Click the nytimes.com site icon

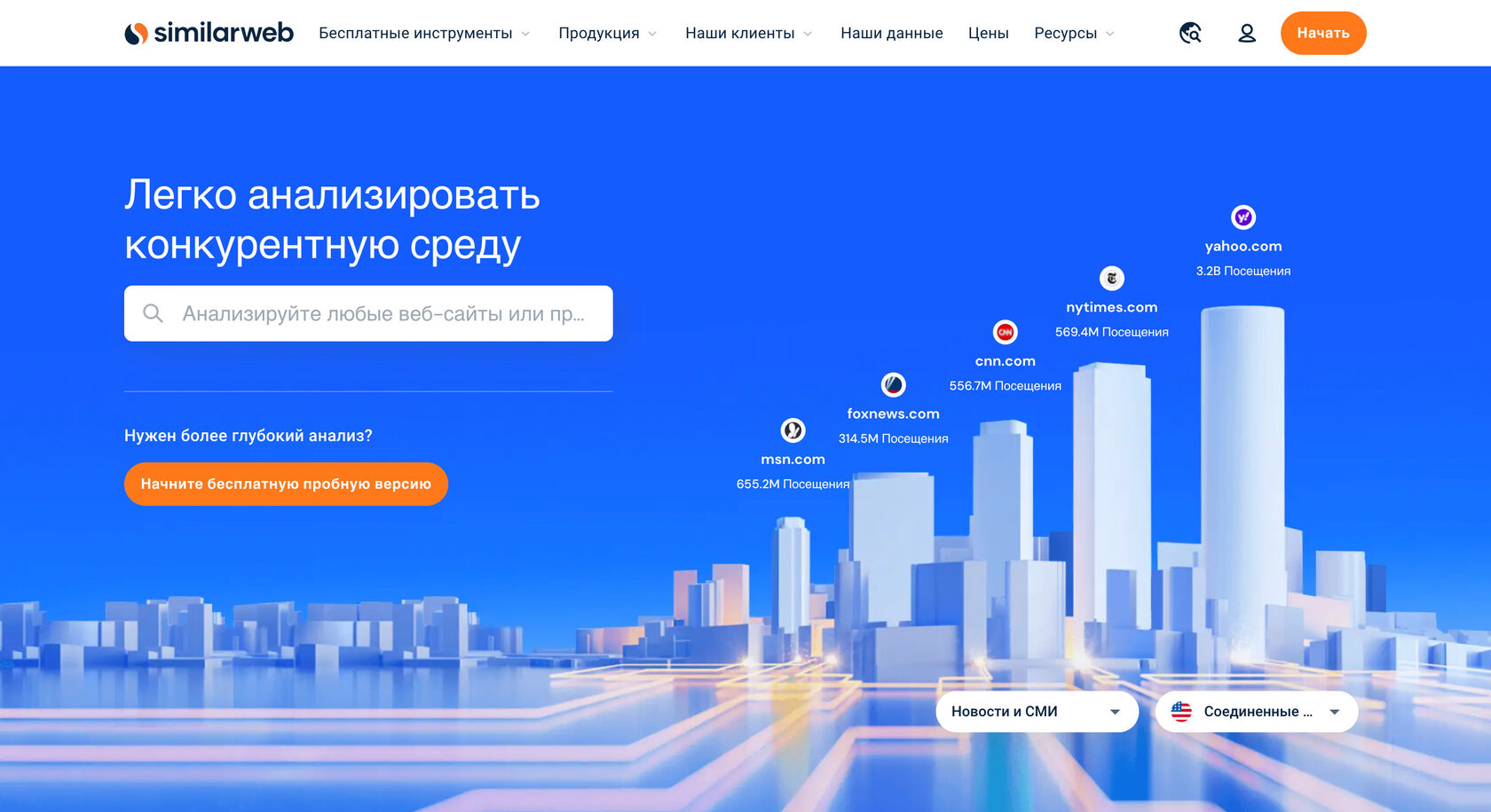[1112, 278]
